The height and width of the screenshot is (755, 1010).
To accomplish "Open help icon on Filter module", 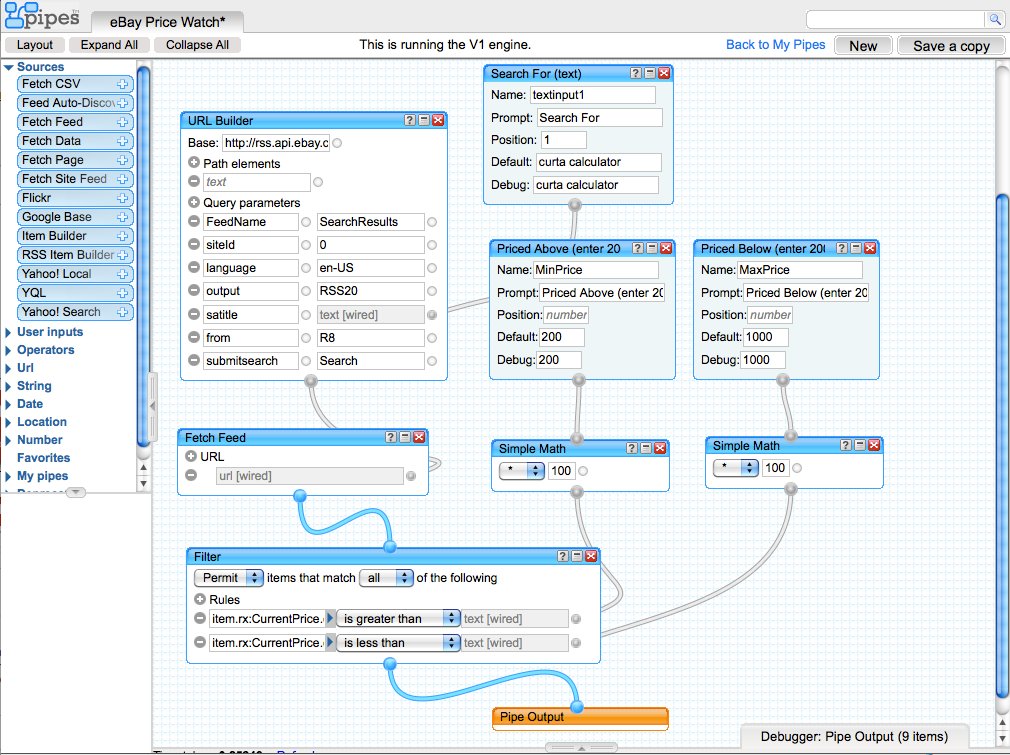I will click(562, 556).
